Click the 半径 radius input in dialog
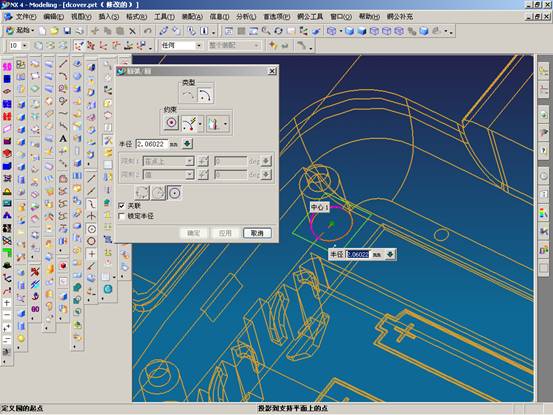The height and width of the screenshot is (415, 553). click(x=151, y=144)
